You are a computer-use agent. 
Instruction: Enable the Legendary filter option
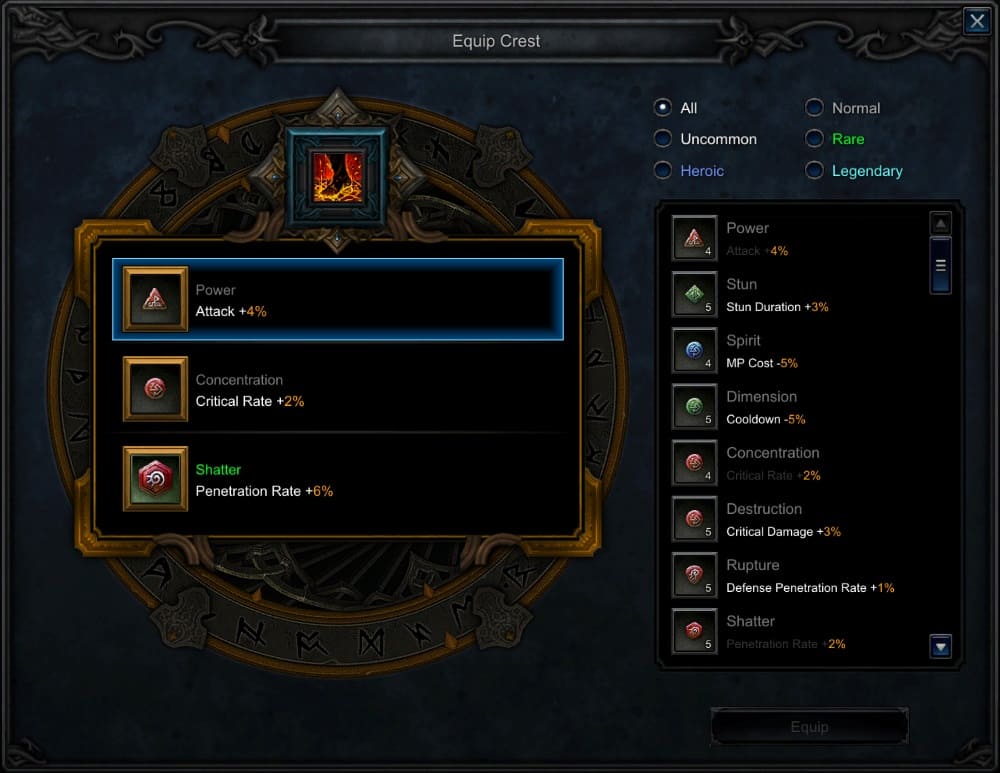(x=814, y=170)
